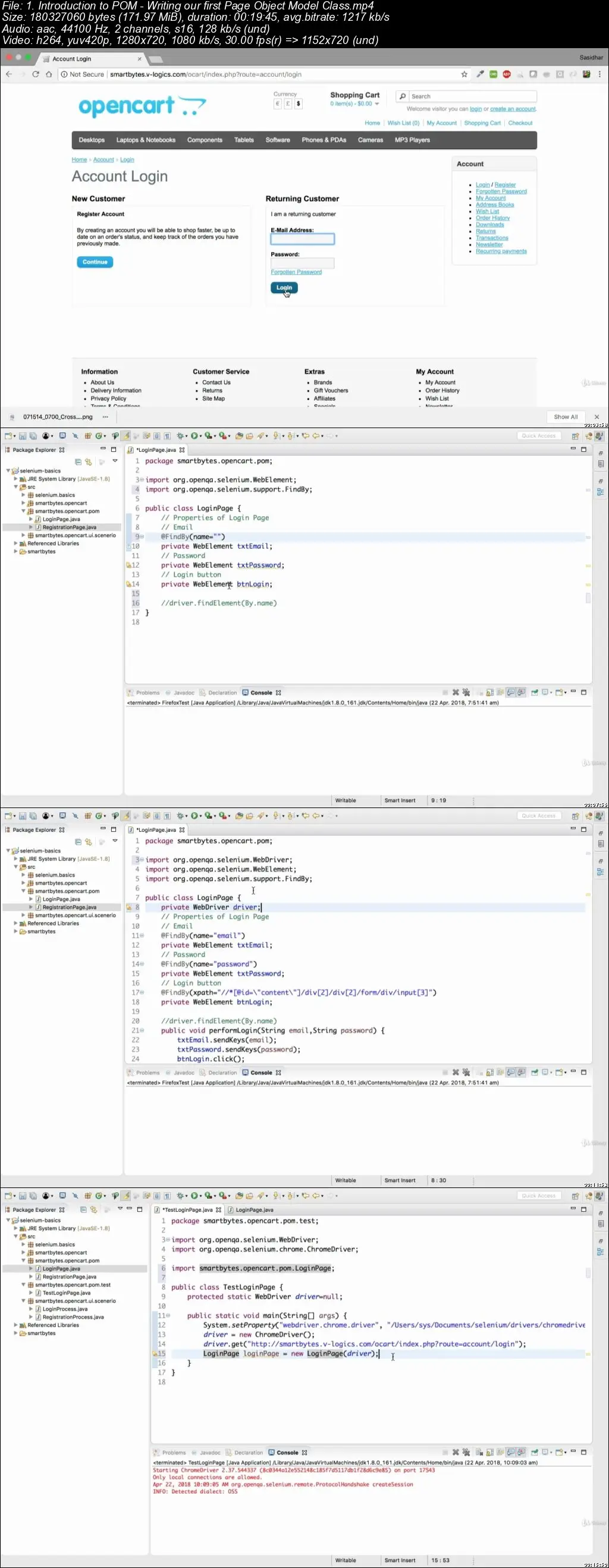Screen dimensions: 609x1568
Task: Collapse @FindBy xpath fold marker at line 17
Action: click(x=142, y=993)
